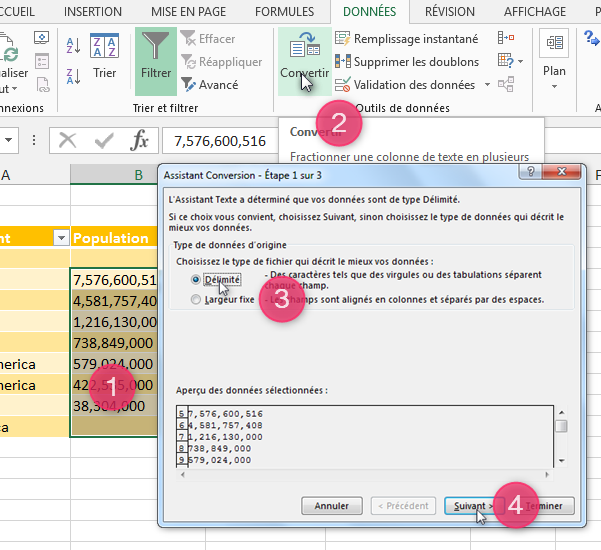Click the Analyse de scénarios icon
This screenshot has width=601, height=550.
pyautogui.click(x=506, y=61)
